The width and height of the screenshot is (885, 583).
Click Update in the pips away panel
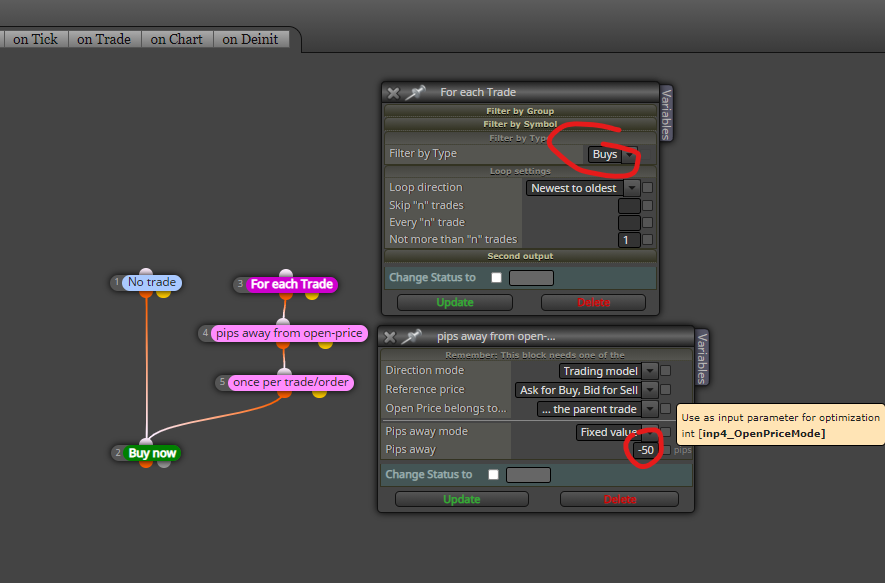click(462, 499)
